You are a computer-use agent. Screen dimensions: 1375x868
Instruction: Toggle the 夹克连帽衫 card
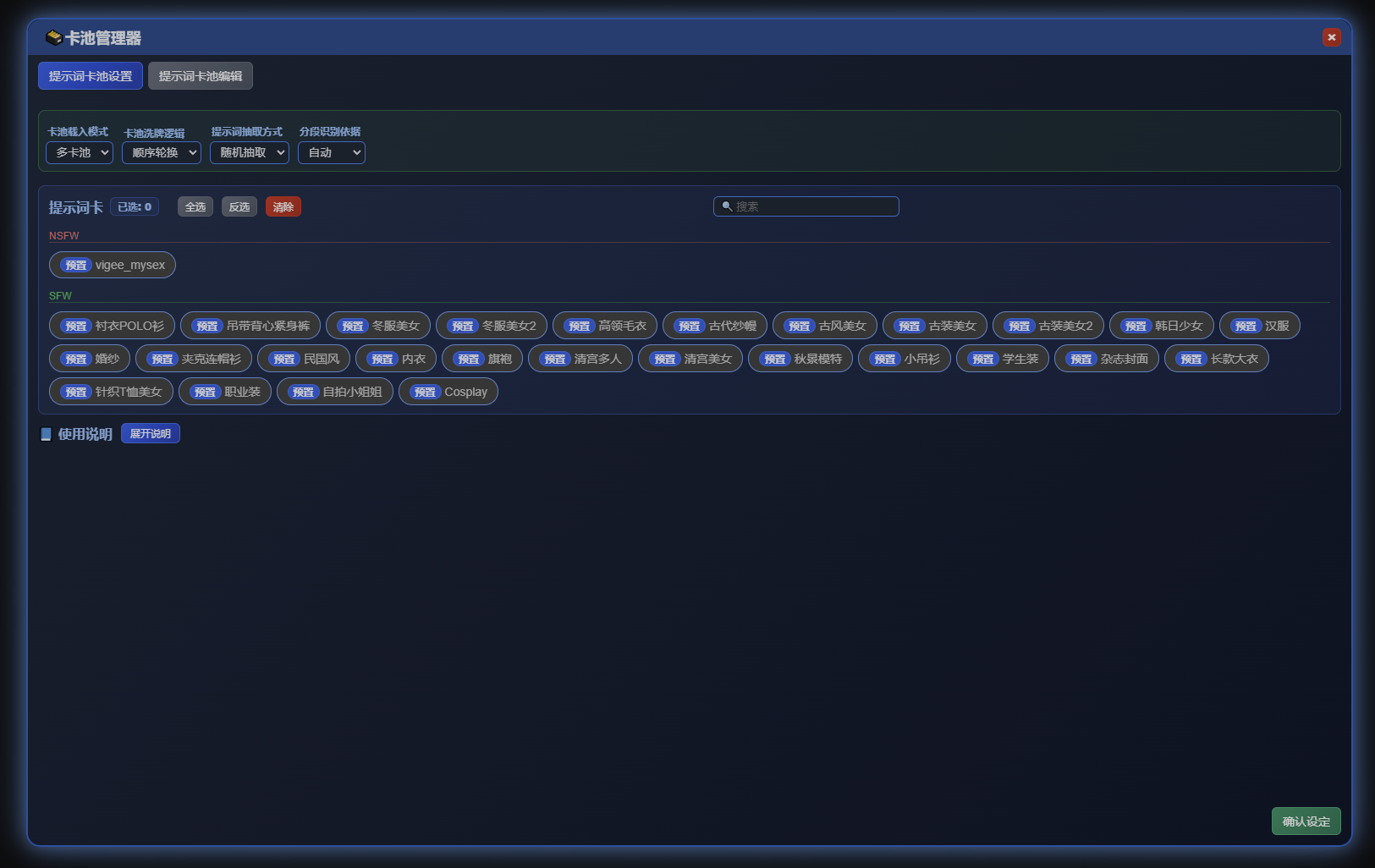coord(194,359)
